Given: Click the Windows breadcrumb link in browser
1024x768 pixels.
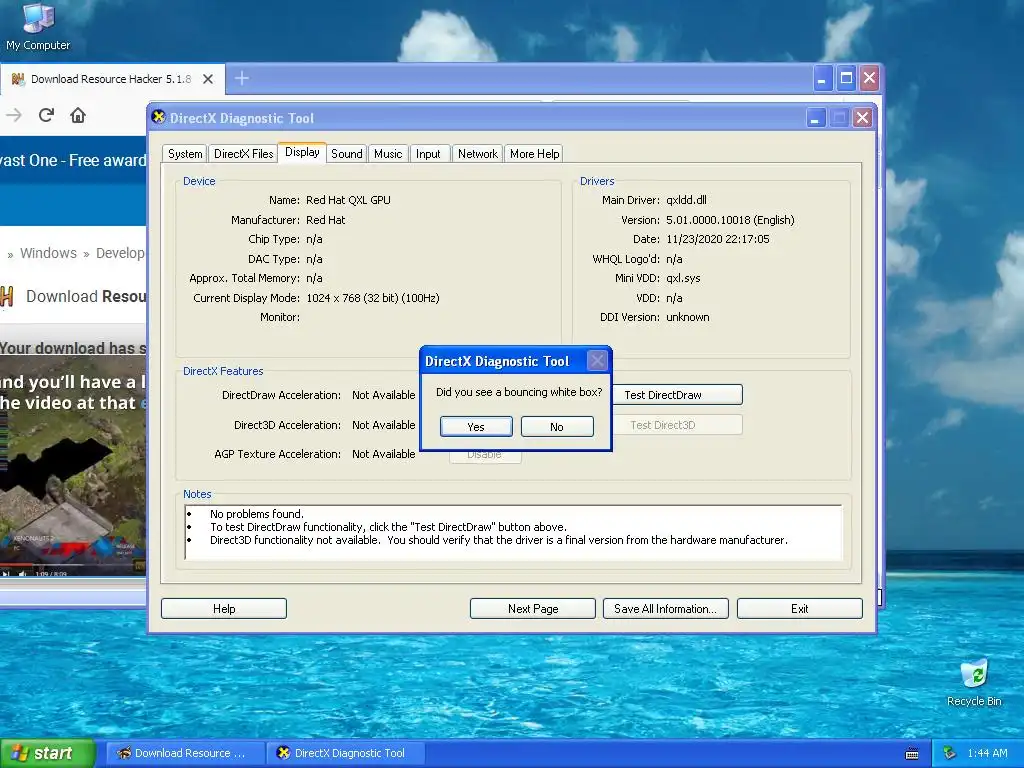Looking at the screenshot, I should (48, 253).
